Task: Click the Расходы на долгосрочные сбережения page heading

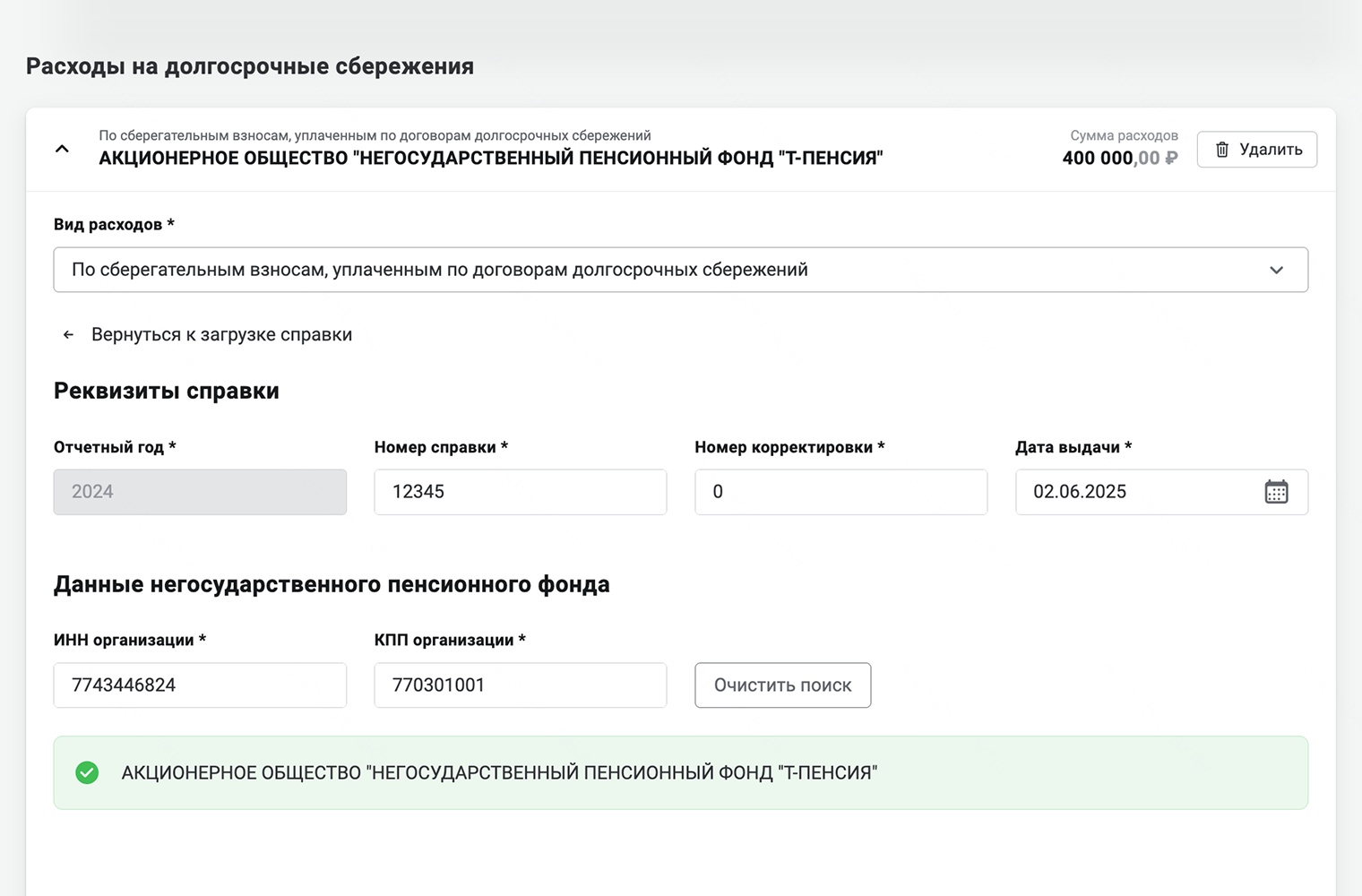Action: pyautogui.click(x=250, y=66)
